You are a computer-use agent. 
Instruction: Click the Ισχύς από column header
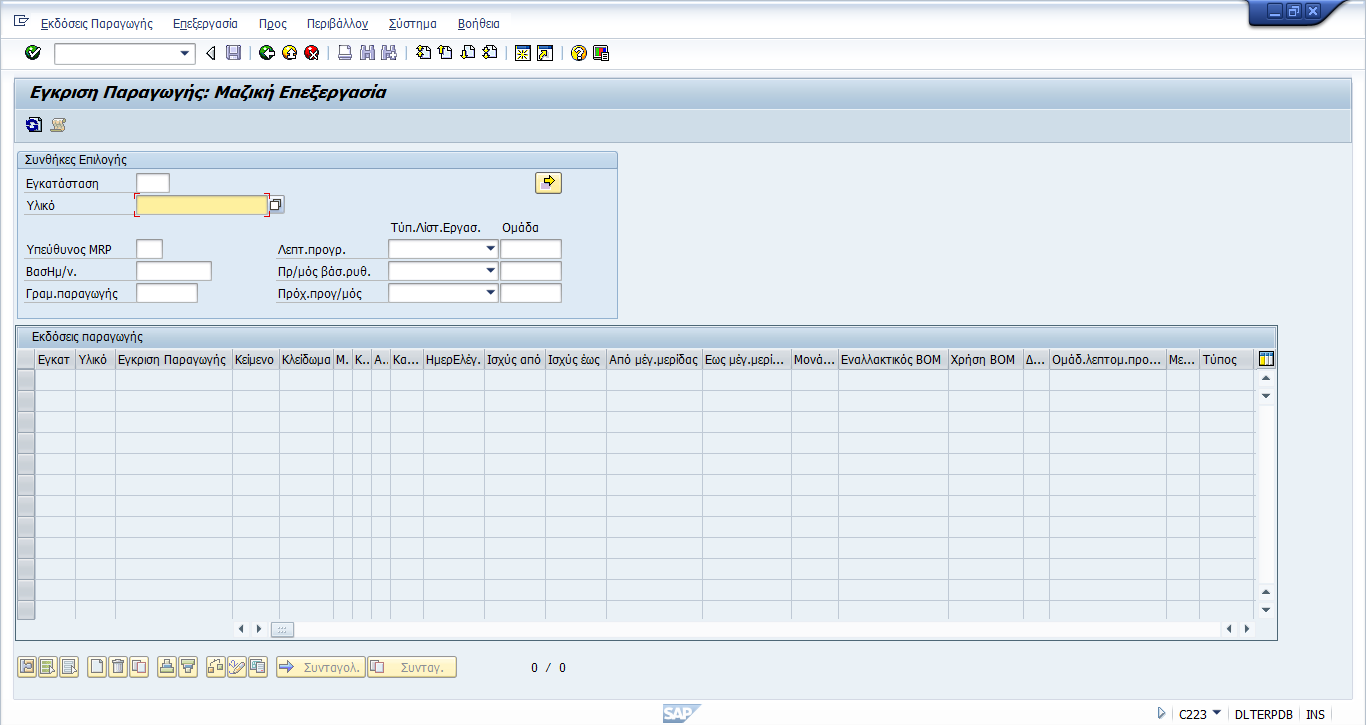[514, 360]
